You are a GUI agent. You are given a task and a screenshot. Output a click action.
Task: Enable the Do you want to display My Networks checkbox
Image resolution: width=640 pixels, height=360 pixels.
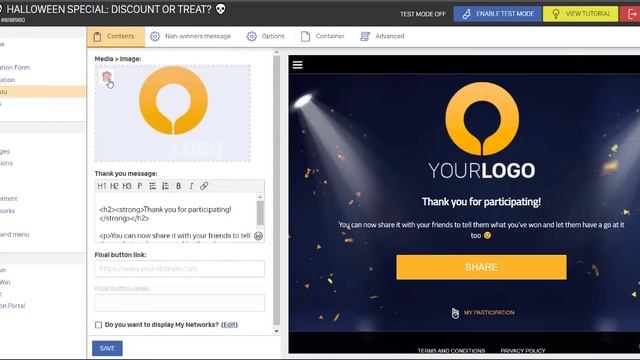click(98, 325)
